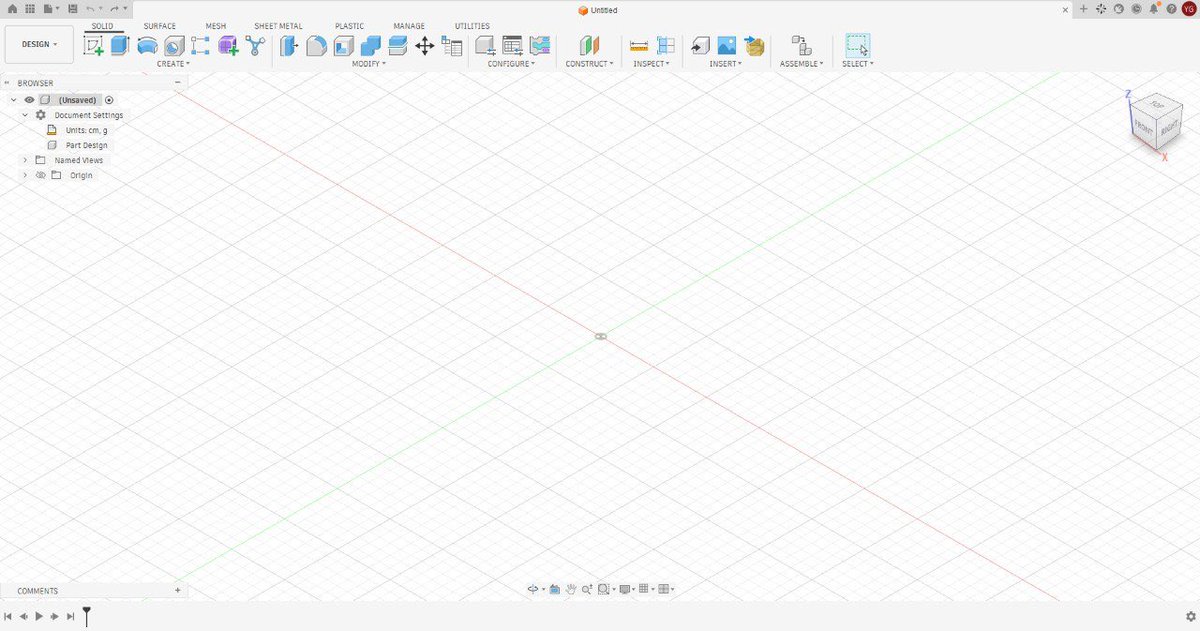Open the INSPECT dropdown menu
Image resolution: width=1200 pixels, height=631 pixels.
(651, 64)
